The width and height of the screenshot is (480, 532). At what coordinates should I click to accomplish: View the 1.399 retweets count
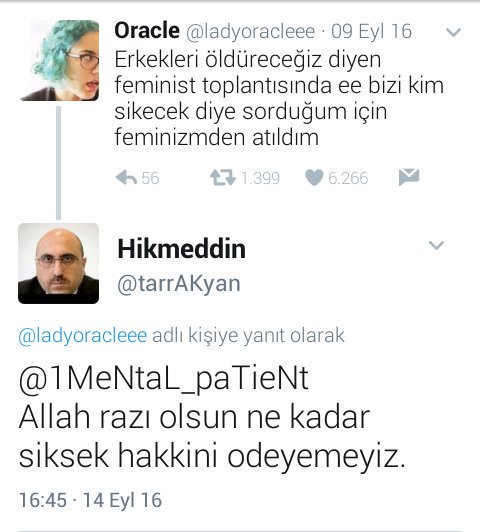point(260,178)
